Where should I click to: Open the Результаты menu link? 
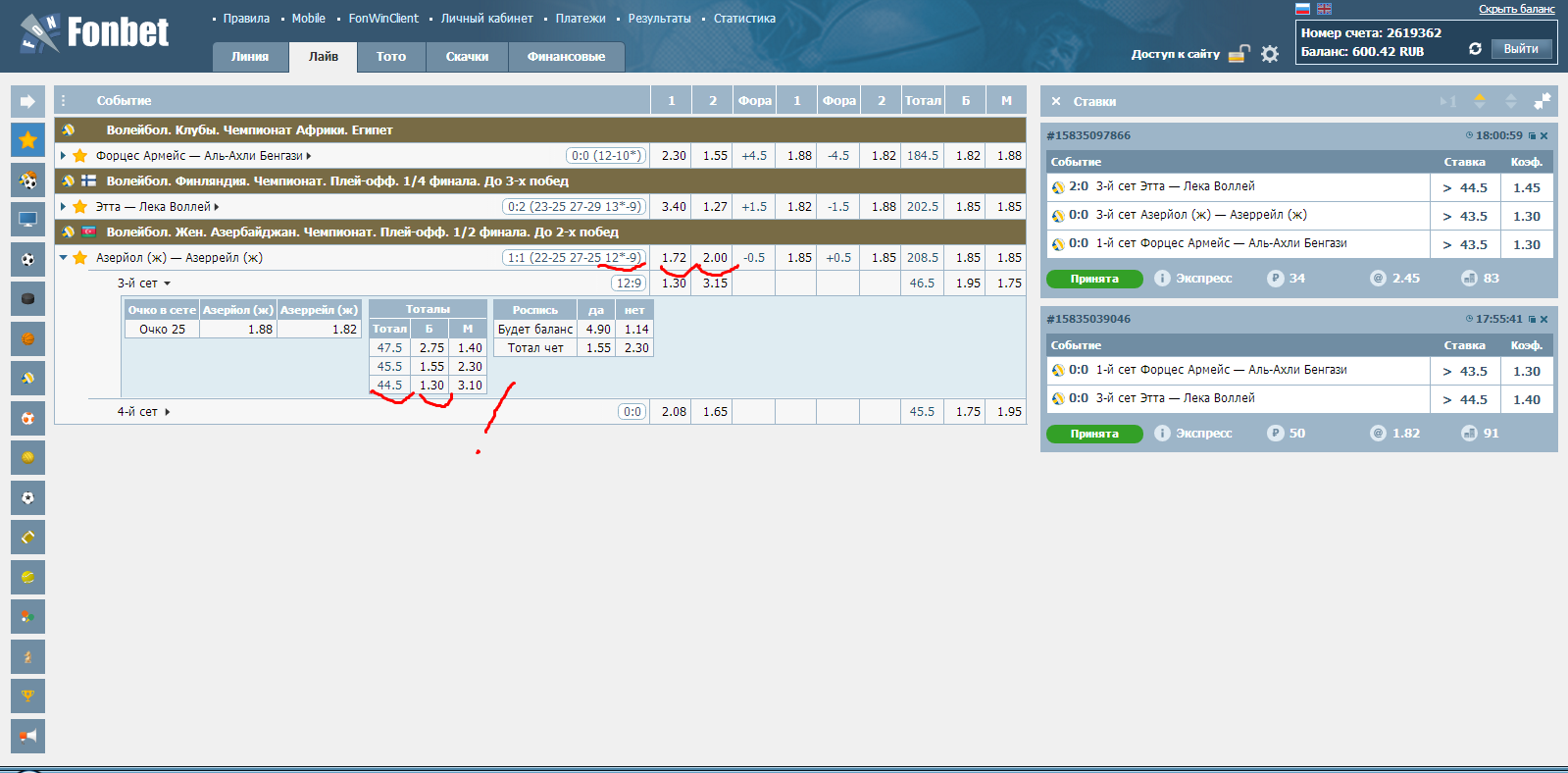(659, 19)
